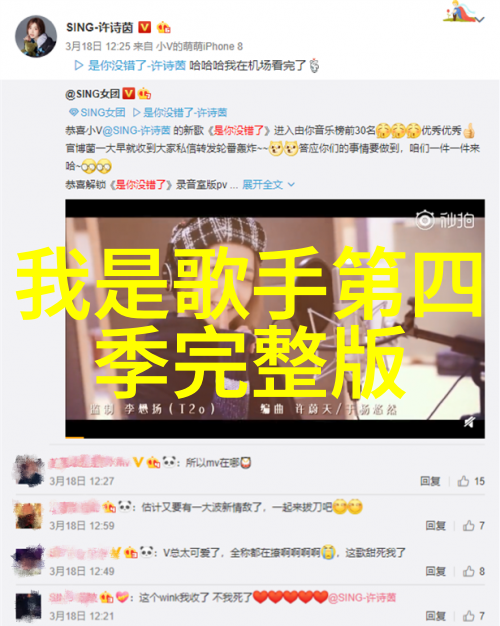Open @SING-许诗茵 mention in last comment
This screenshot has height=626, width=500.
coord(362,597)
